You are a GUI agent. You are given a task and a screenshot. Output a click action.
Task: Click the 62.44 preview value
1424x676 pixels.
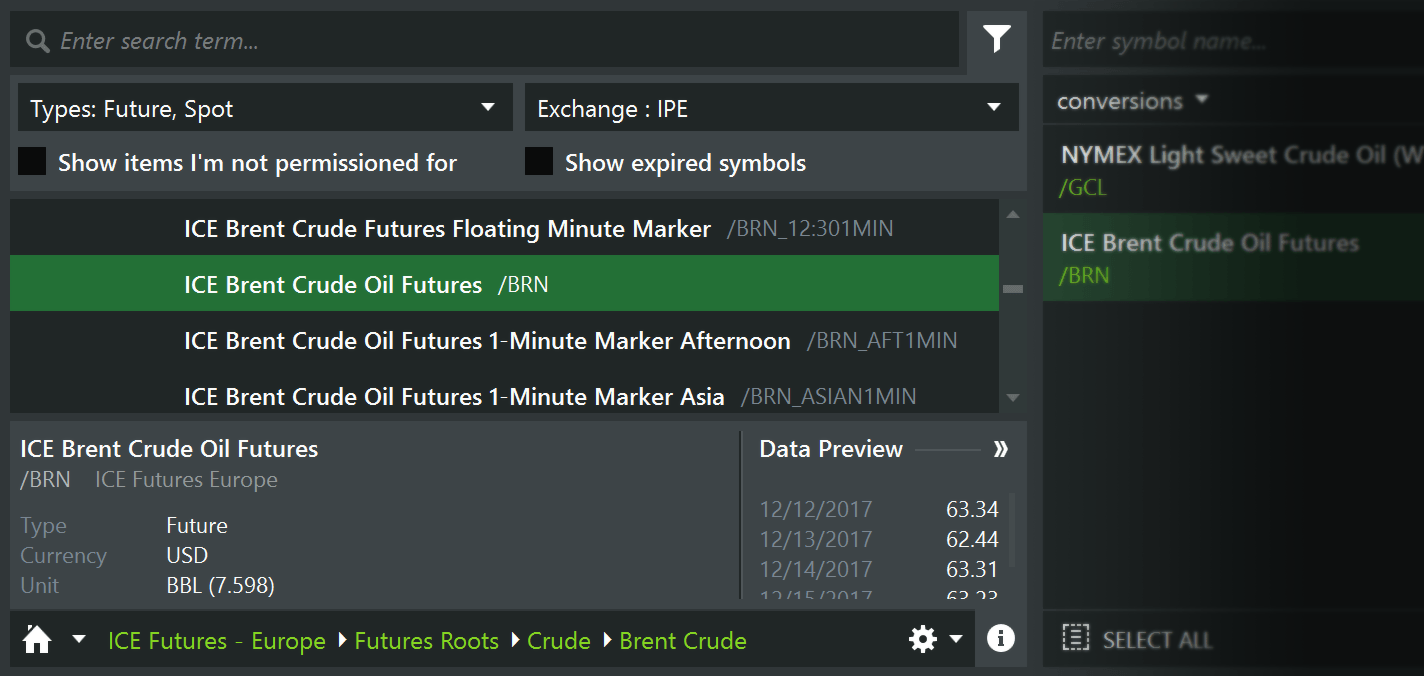pos(972,540)
